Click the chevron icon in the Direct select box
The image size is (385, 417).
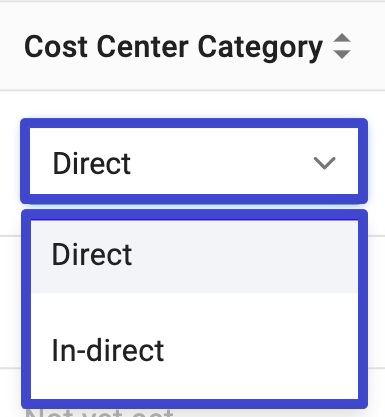click(x=324, y=163)
